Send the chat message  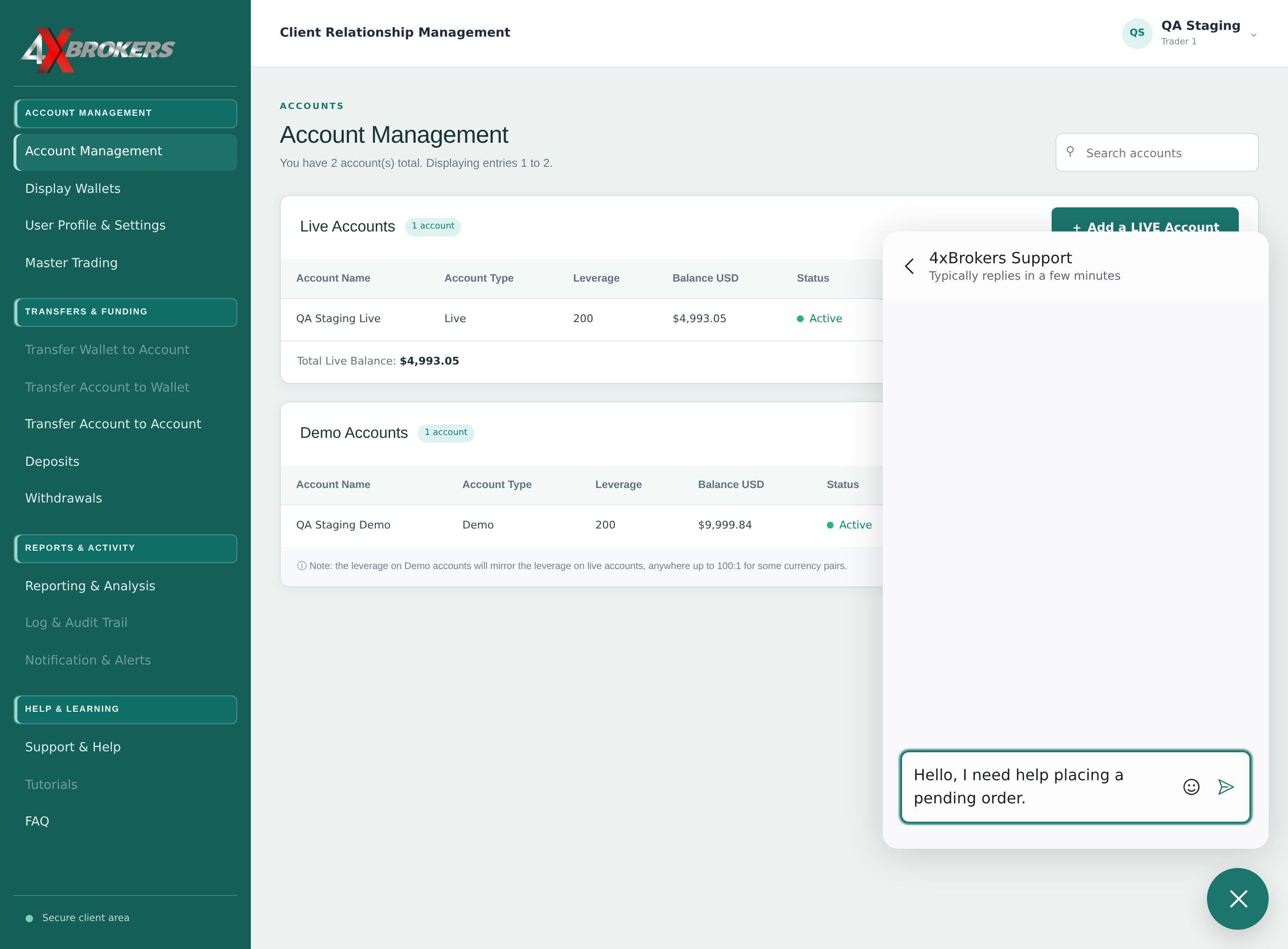pyautogui.click(x=1226, y=786)
